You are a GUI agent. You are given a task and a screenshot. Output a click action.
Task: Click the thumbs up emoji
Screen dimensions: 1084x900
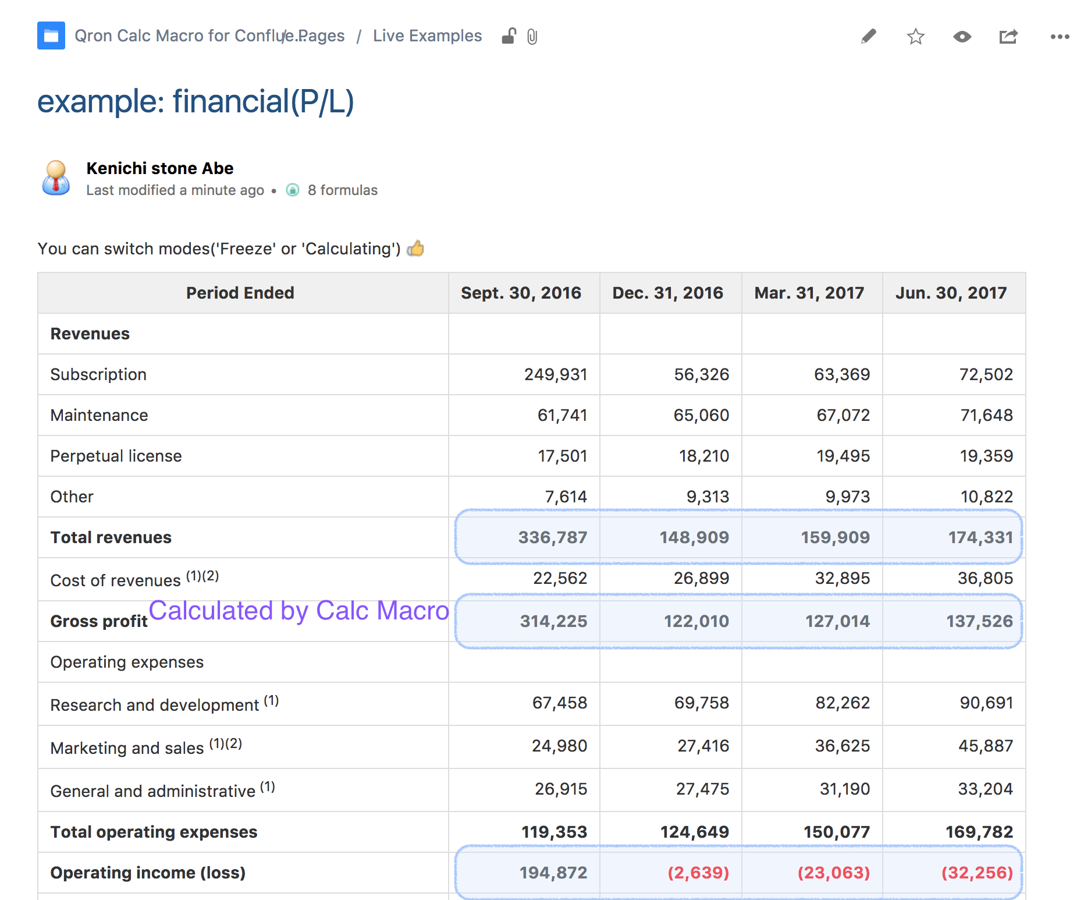click(416, 248)
